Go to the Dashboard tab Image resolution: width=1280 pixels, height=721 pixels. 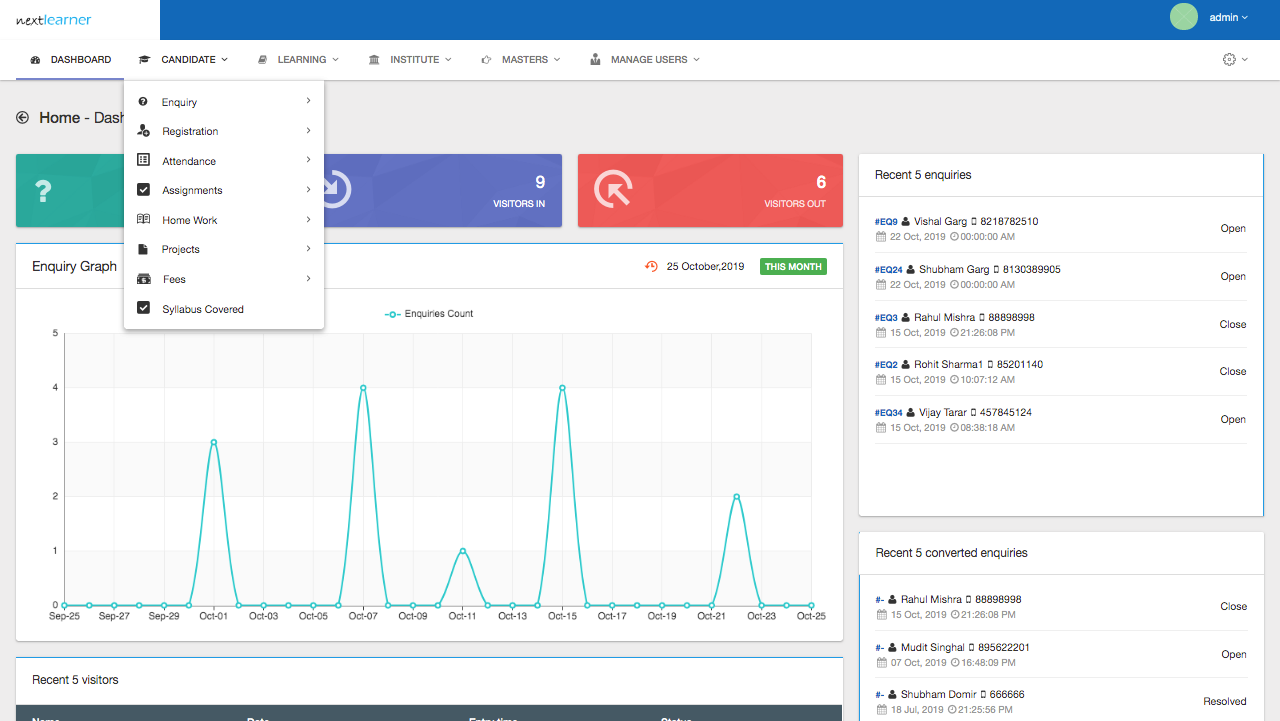70,60
